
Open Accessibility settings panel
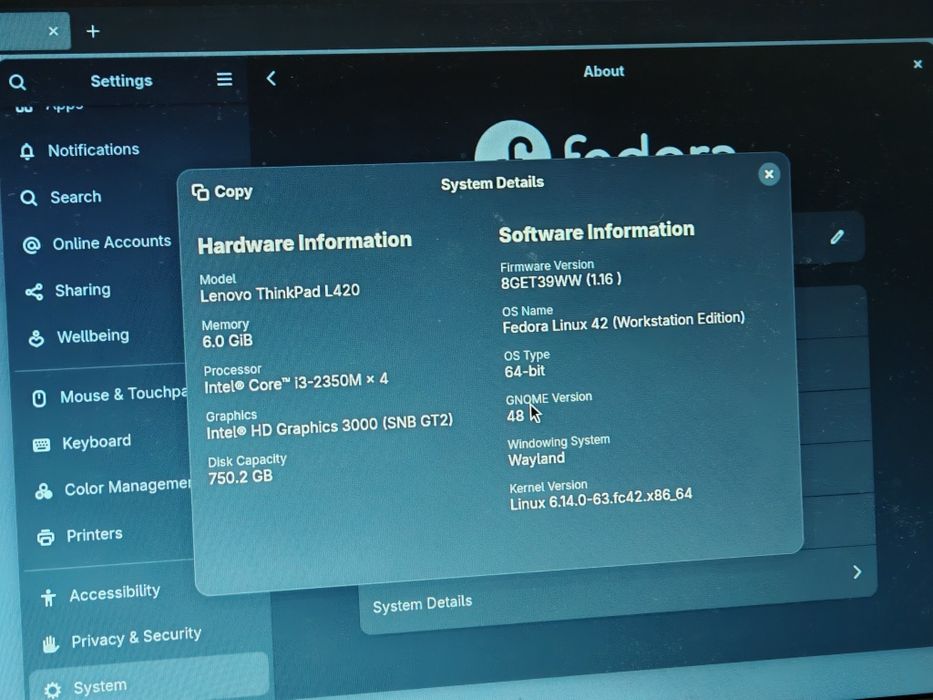click(113, 593)
